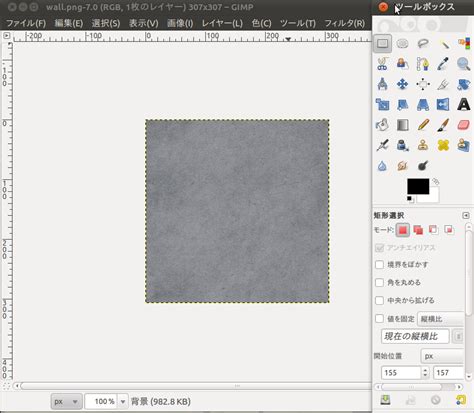Viewport: 474px width, 413px height.
Task: Select the Perspective tool
Action: click(423, 104)
